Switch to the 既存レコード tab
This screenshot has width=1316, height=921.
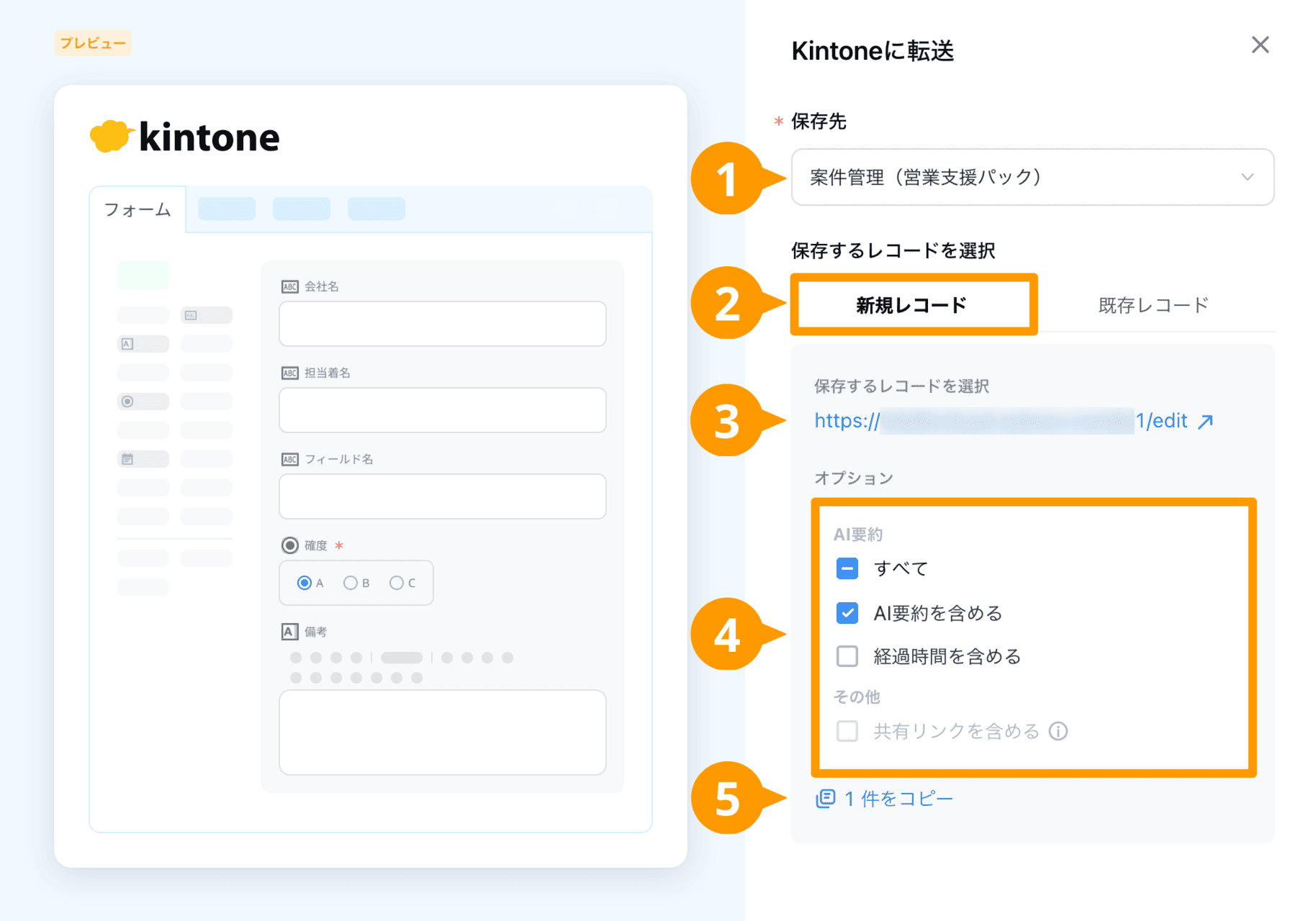click(x=1153, y=305)
